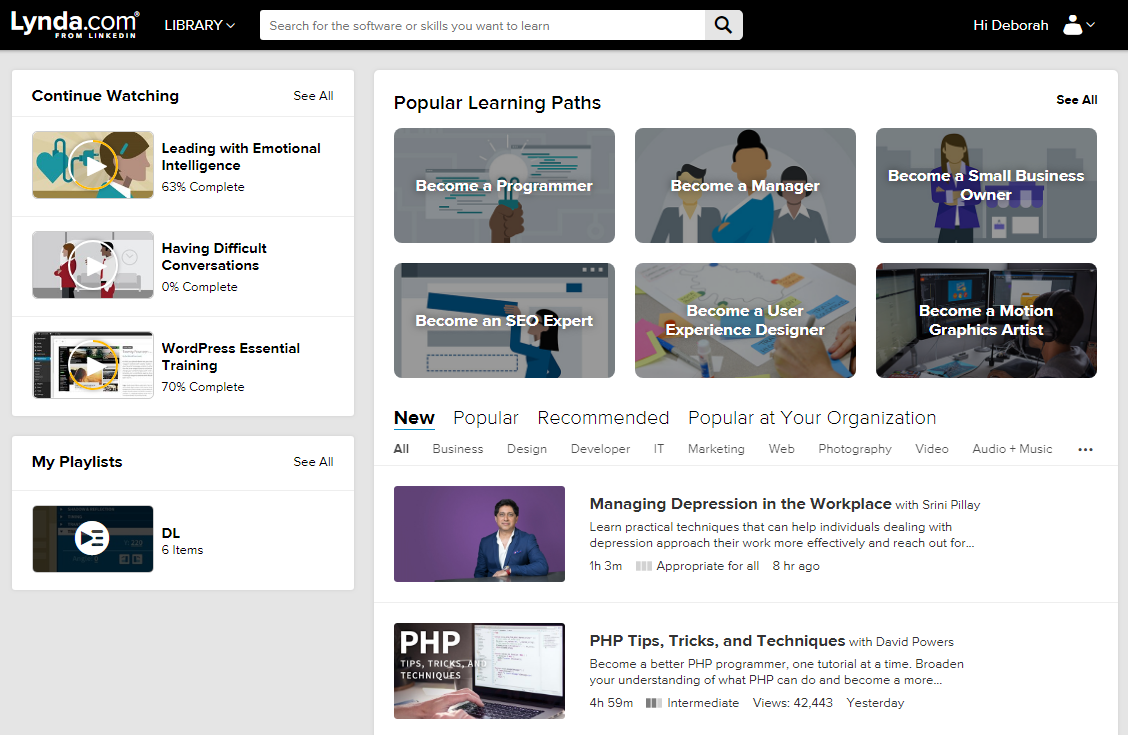Viewport: 1128px width, 735px height.
Task: Open Become a Motion Graphics Artist path
Action: tap(986, 320)
